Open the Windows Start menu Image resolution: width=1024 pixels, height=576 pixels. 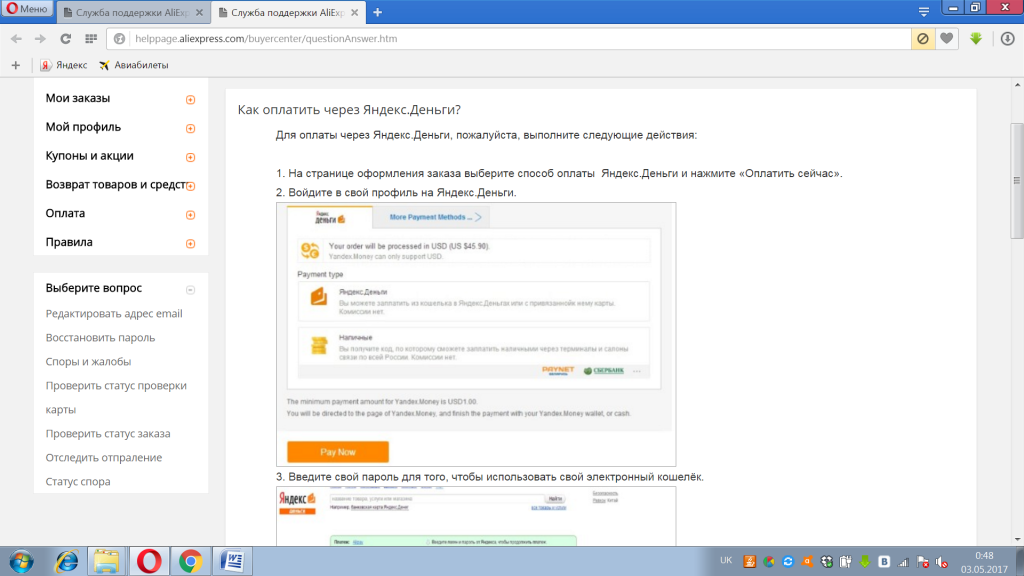[x=22, y=562]
